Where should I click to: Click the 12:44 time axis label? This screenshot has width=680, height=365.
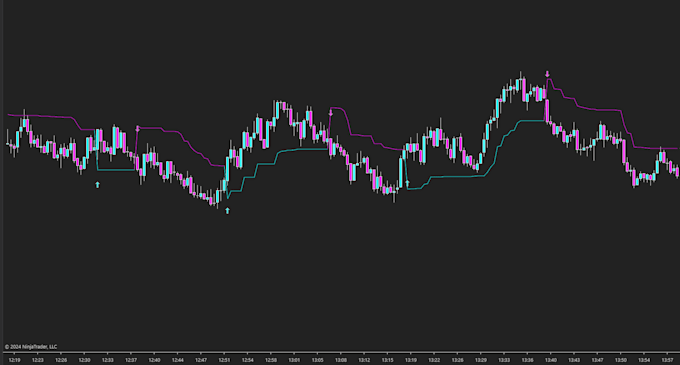pos(178,360)
